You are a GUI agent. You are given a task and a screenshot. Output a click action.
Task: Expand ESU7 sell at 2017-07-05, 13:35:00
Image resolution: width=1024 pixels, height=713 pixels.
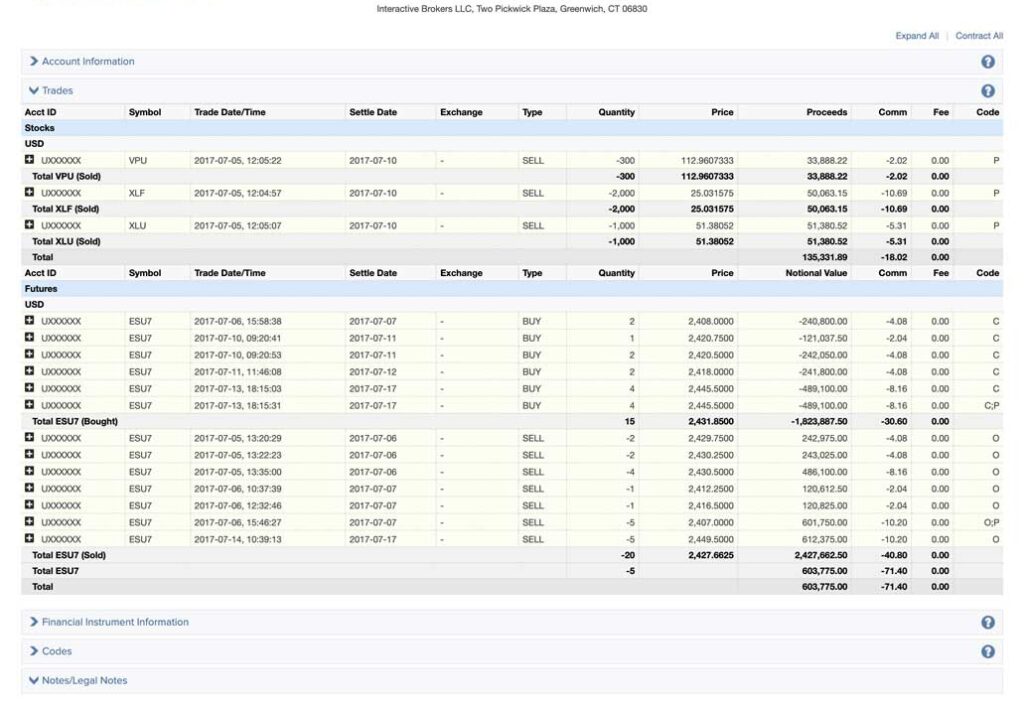click(29, 472)
